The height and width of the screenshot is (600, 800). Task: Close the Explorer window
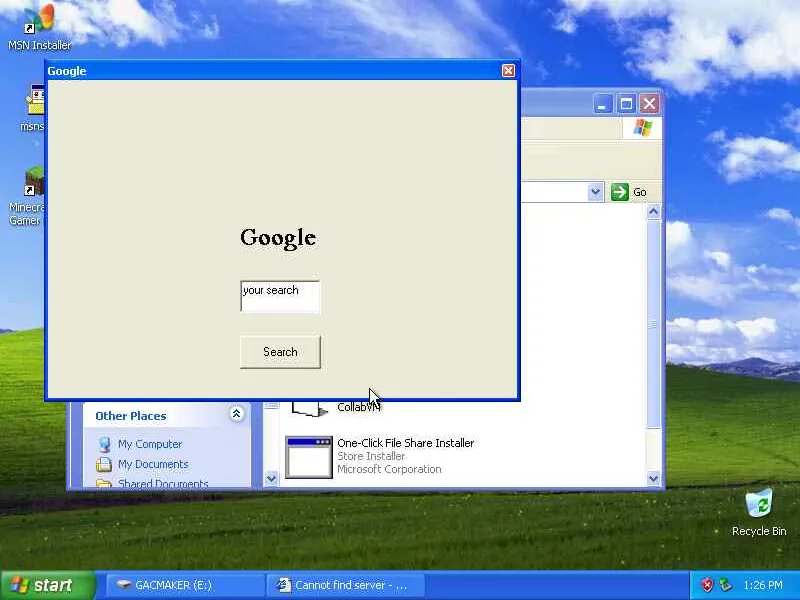649,104
